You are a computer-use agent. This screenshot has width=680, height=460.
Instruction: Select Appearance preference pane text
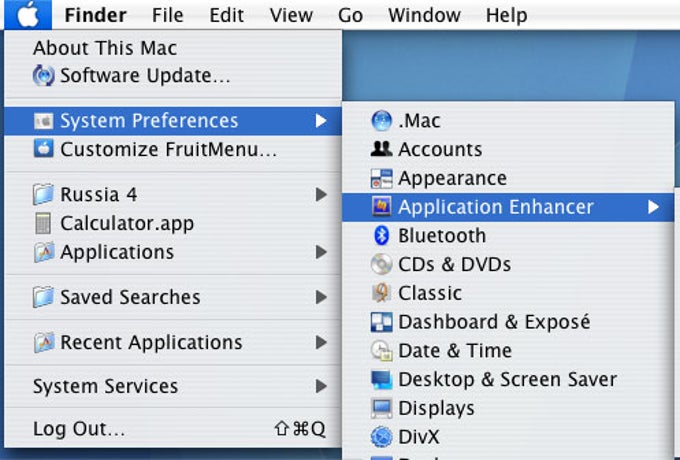click(x=452, y=179)
